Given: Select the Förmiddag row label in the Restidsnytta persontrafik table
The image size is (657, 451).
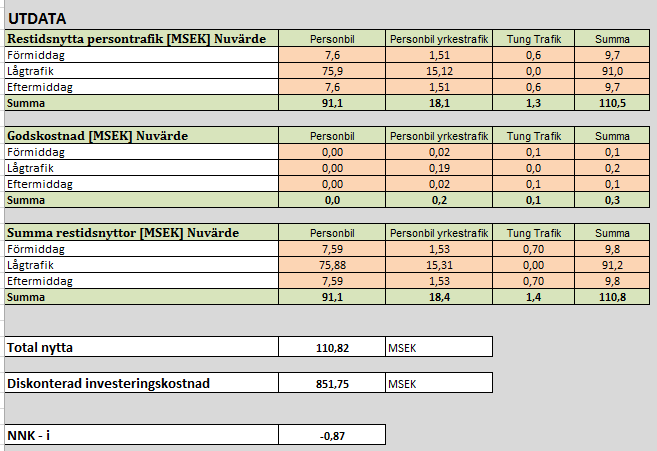Looking at the screenshot, I should (142, 55).
